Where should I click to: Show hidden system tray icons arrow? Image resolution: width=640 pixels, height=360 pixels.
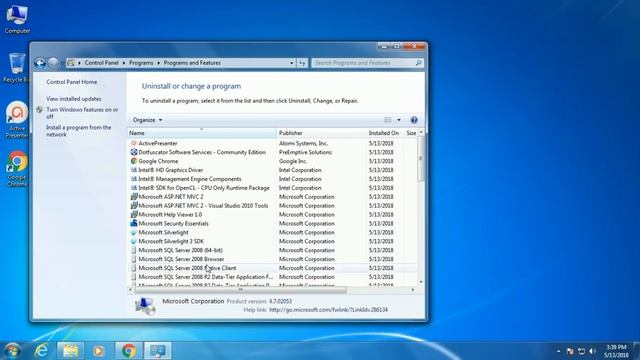pyautogui.click(x=558, y=351)
